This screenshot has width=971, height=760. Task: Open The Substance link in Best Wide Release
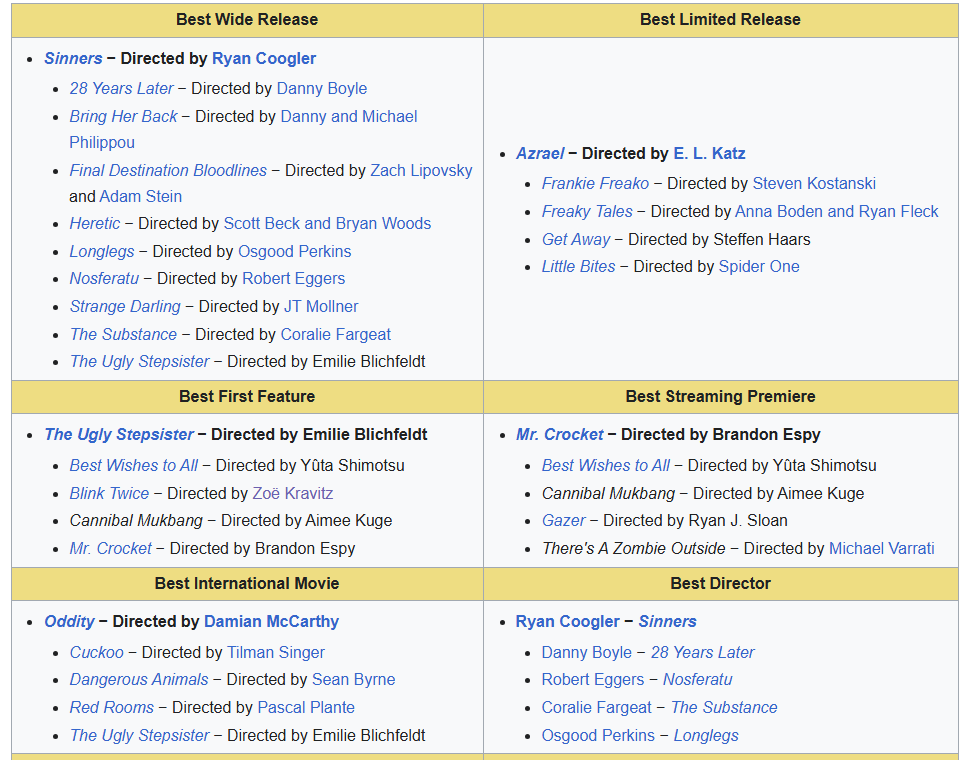click(123, 334)
